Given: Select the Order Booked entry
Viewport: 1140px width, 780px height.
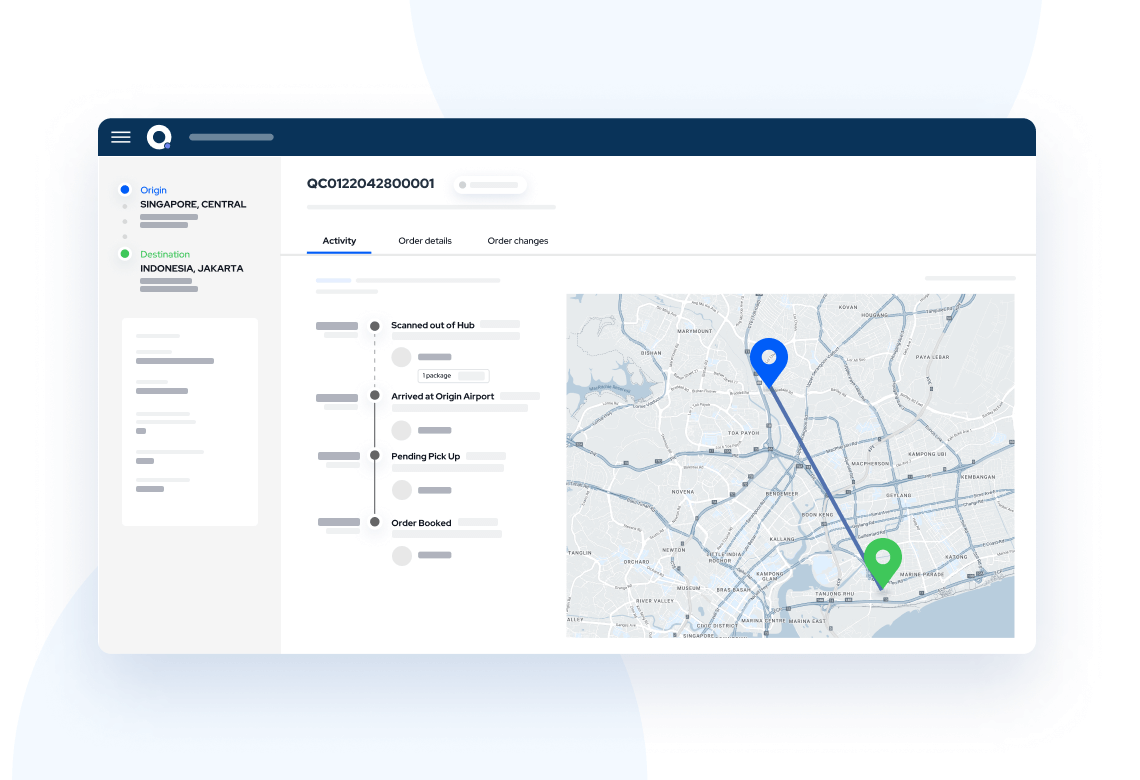Looking at the screenshot, I should point(421,523).
